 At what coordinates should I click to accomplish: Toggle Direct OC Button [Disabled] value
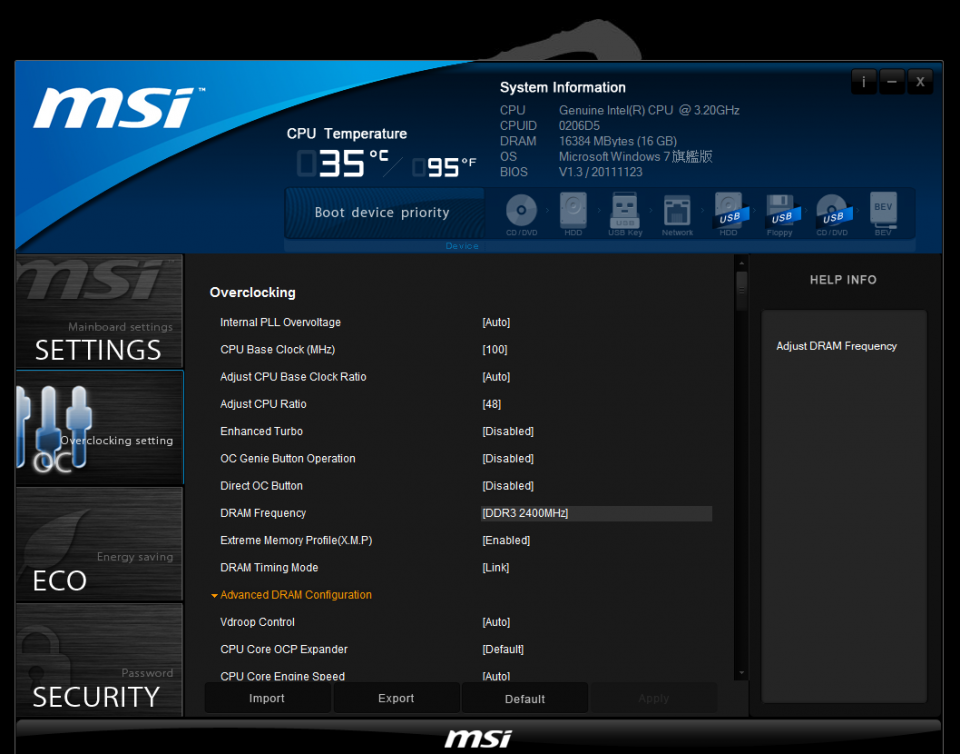click(508, 486)
